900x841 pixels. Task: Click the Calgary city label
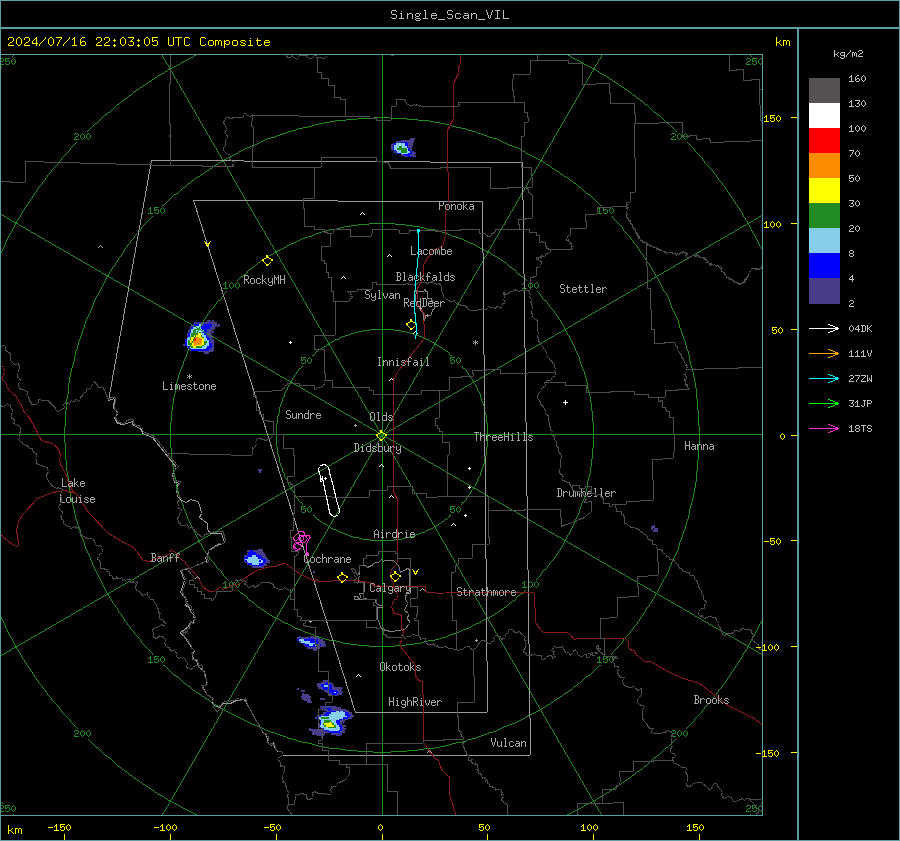coord(390,588)
